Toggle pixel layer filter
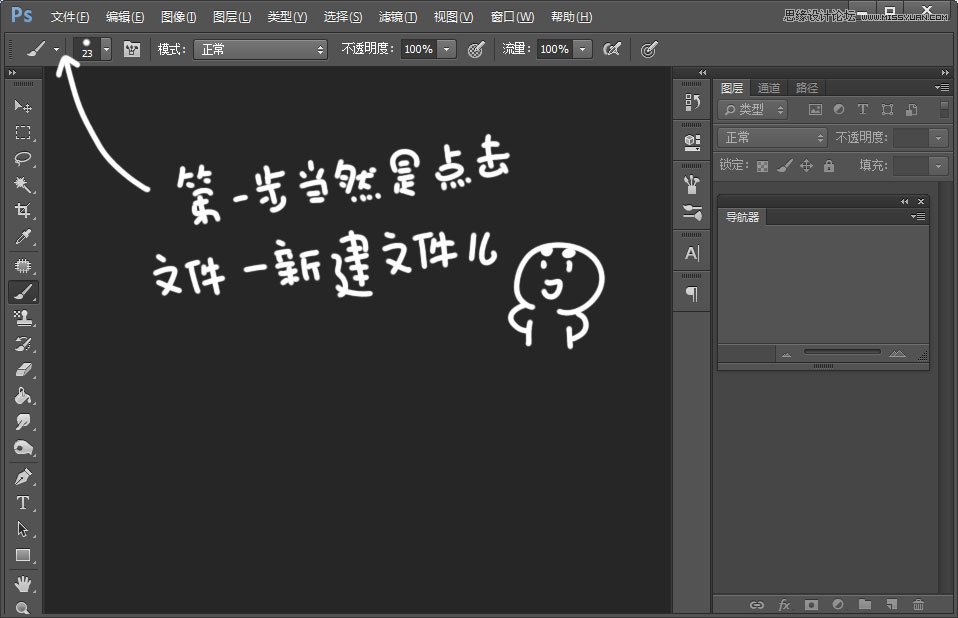Image resolution: width=958 pixels, height=618 pixels. (815, 110)
